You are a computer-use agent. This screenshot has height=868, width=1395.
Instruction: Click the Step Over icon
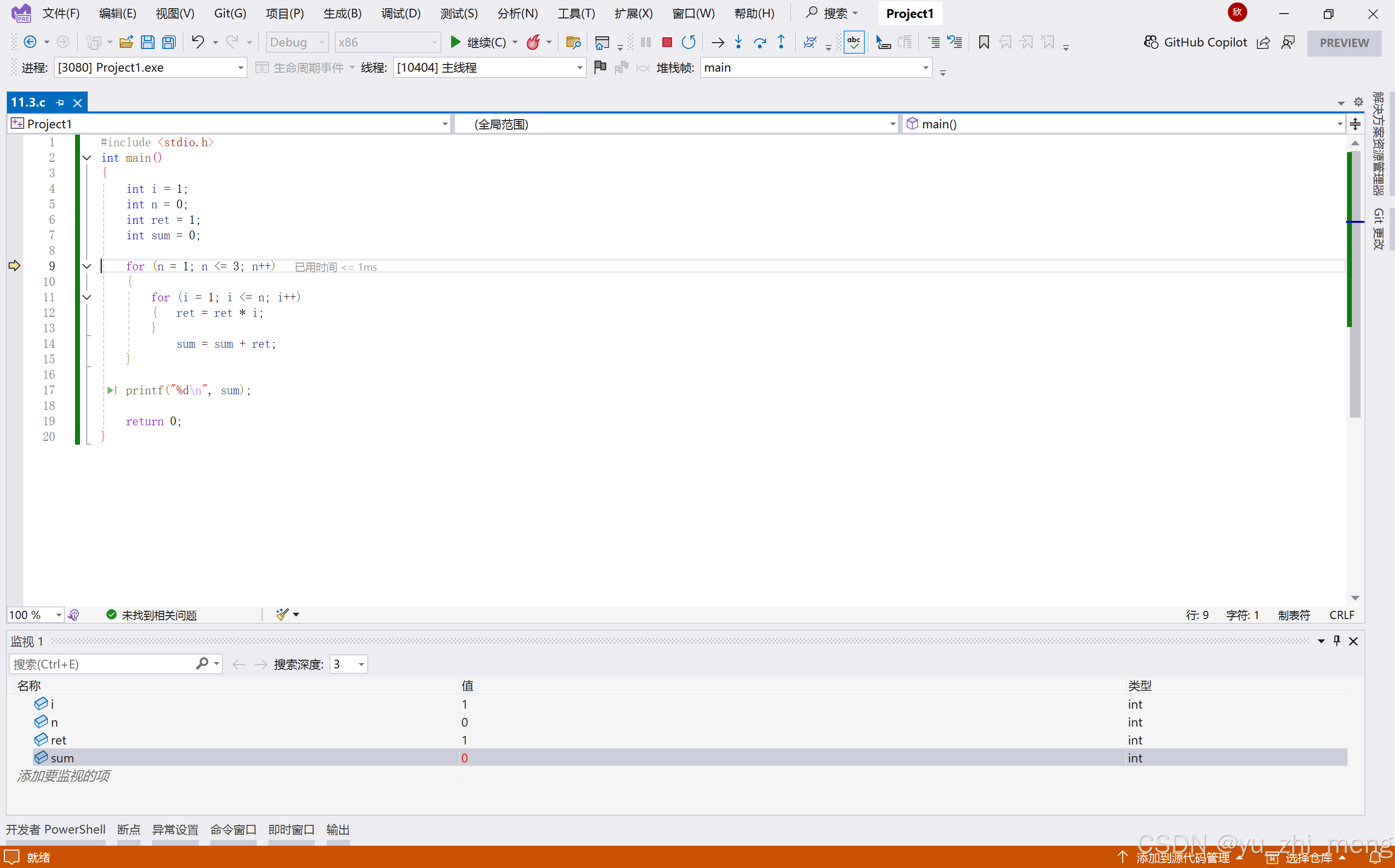[759, 43]
